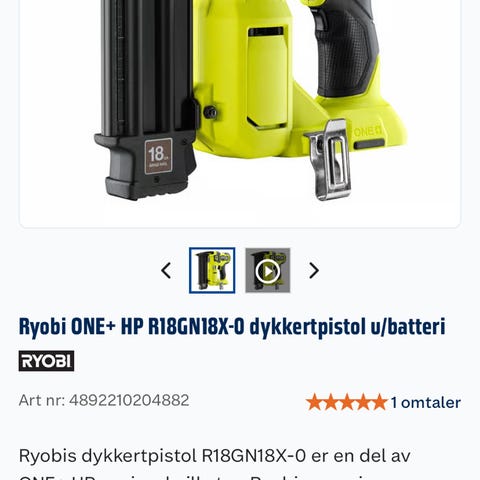Click the 18 gauge label on the magazine
Viewport: 480px width, 480px height.
pyautogui.click(x=158, y=156)
